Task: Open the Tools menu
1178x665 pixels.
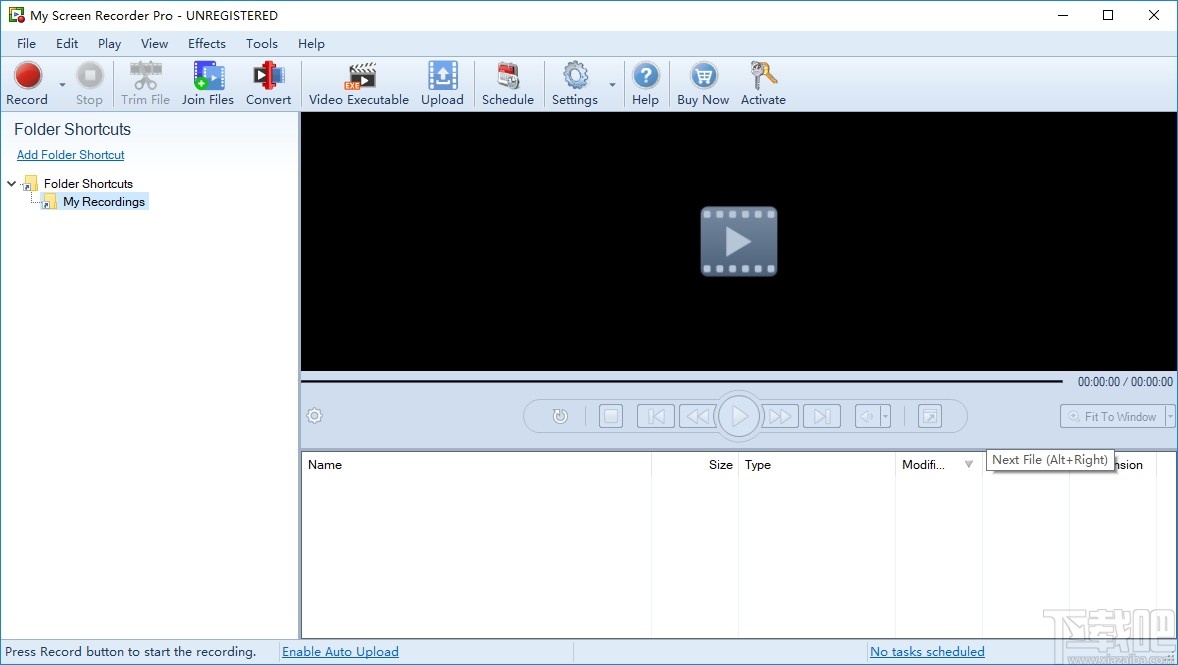Action: pyautogui.click(x=261, y=43)
